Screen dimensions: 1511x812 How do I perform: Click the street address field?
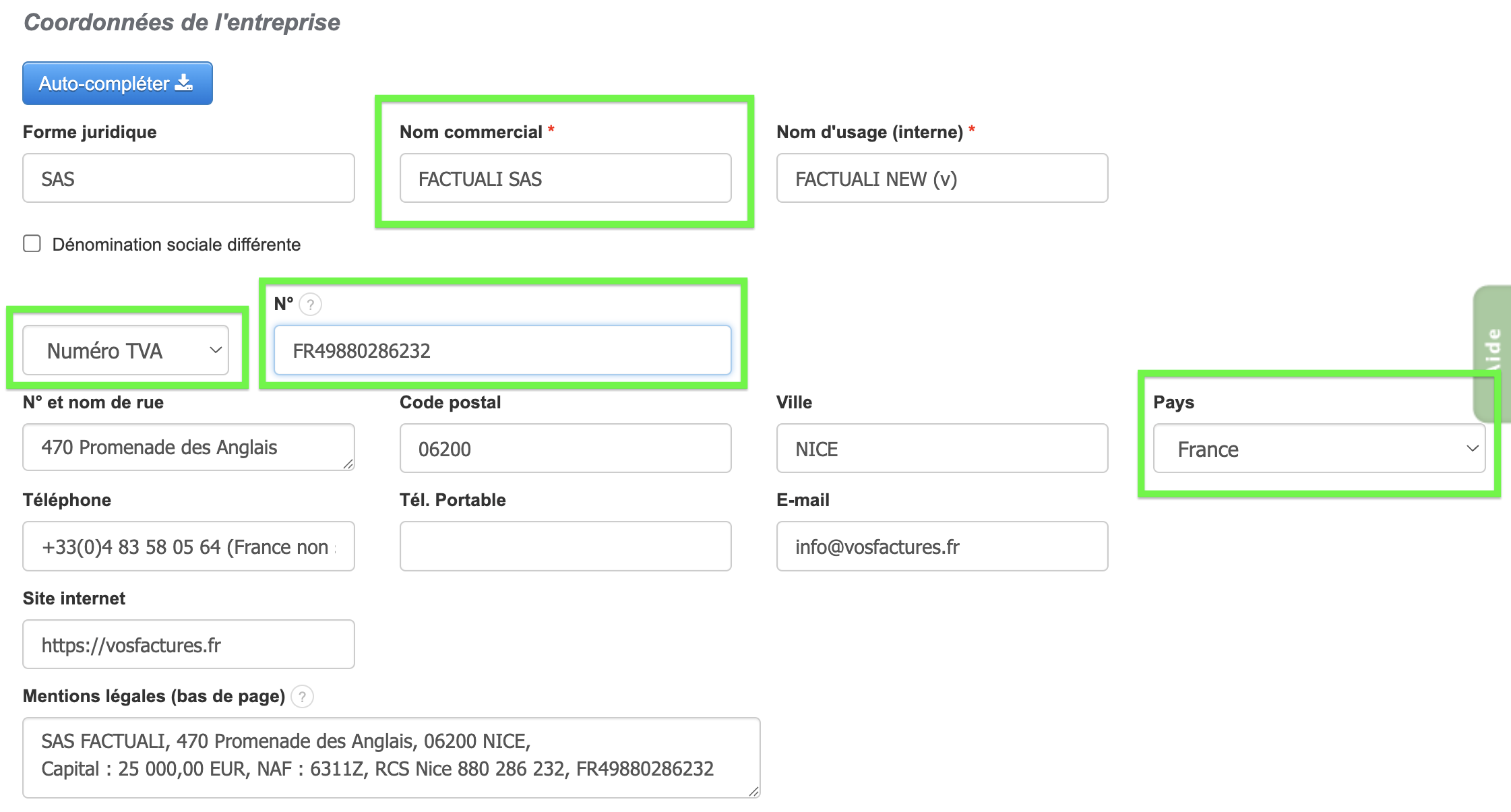click(x=189, y=447)
